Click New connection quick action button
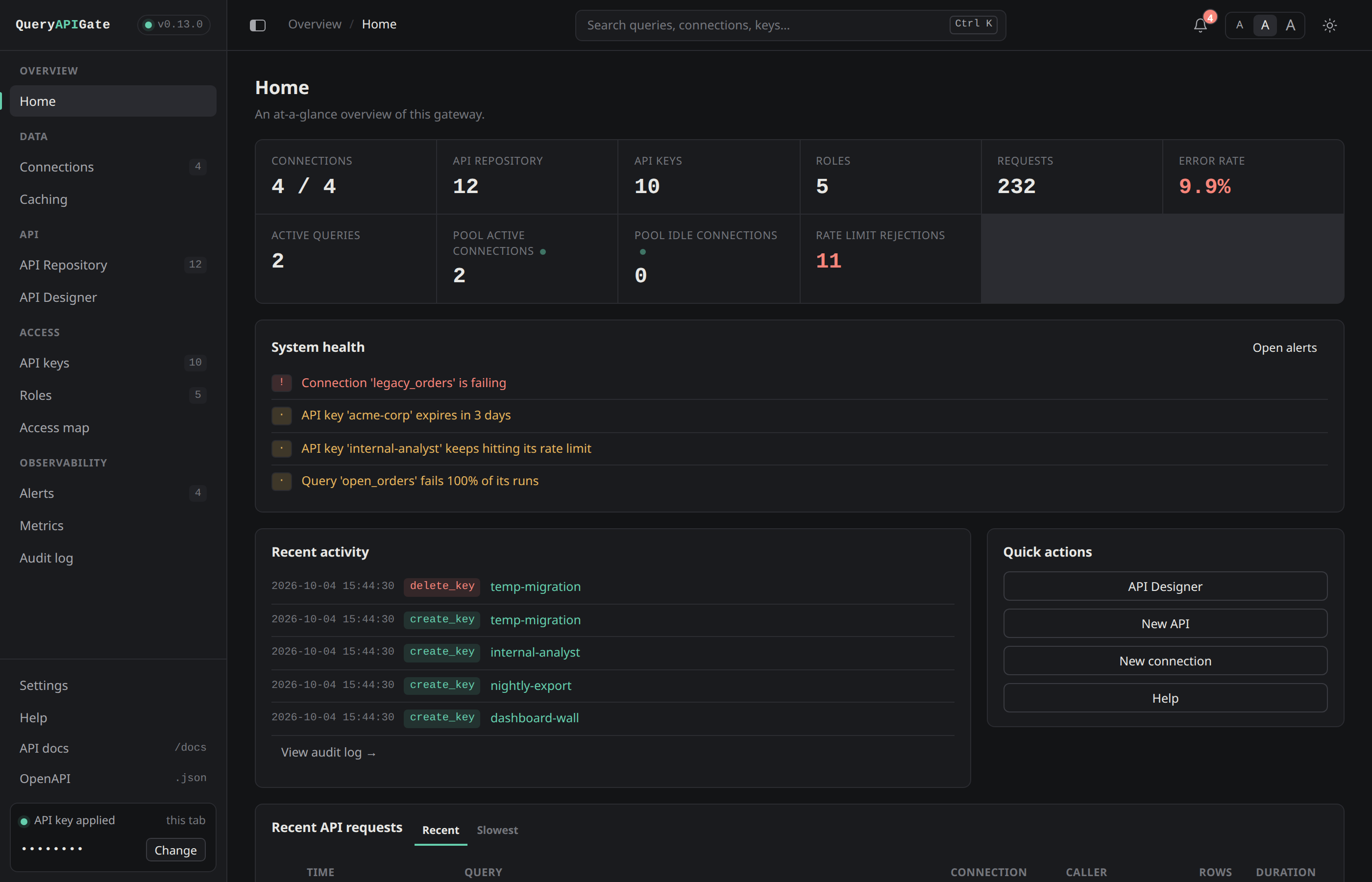 tap(1165, 661)
